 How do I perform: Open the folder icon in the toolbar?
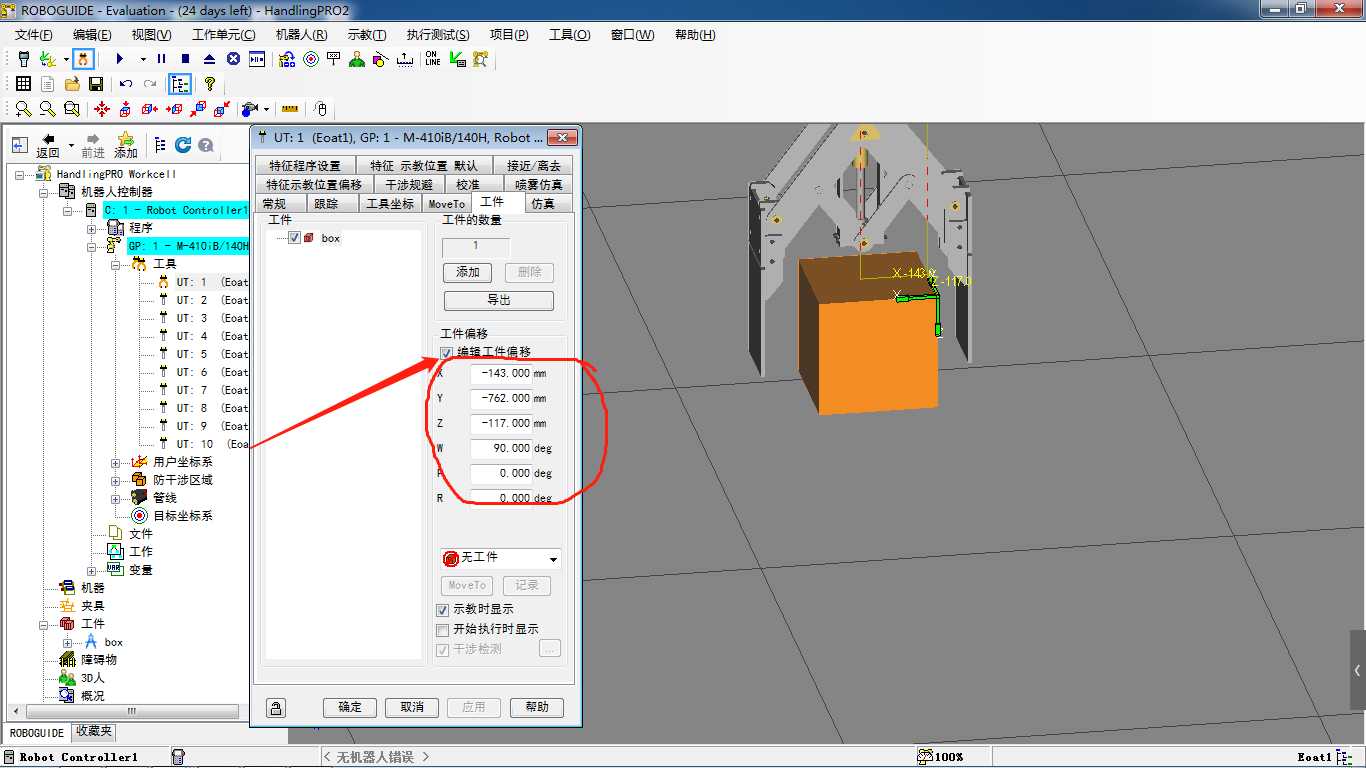[72, 84]
